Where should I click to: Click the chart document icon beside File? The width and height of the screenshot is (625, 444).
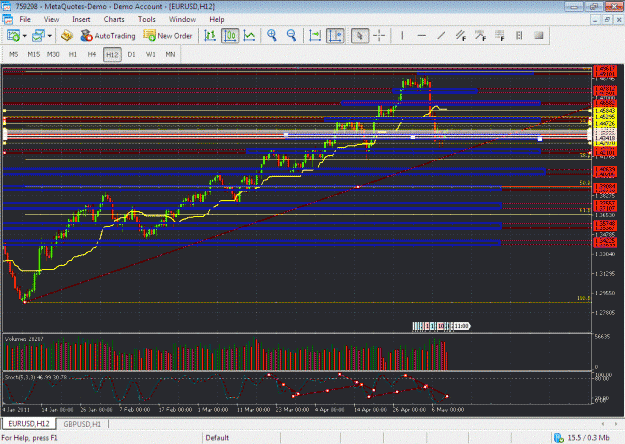[x=8, y=19]
